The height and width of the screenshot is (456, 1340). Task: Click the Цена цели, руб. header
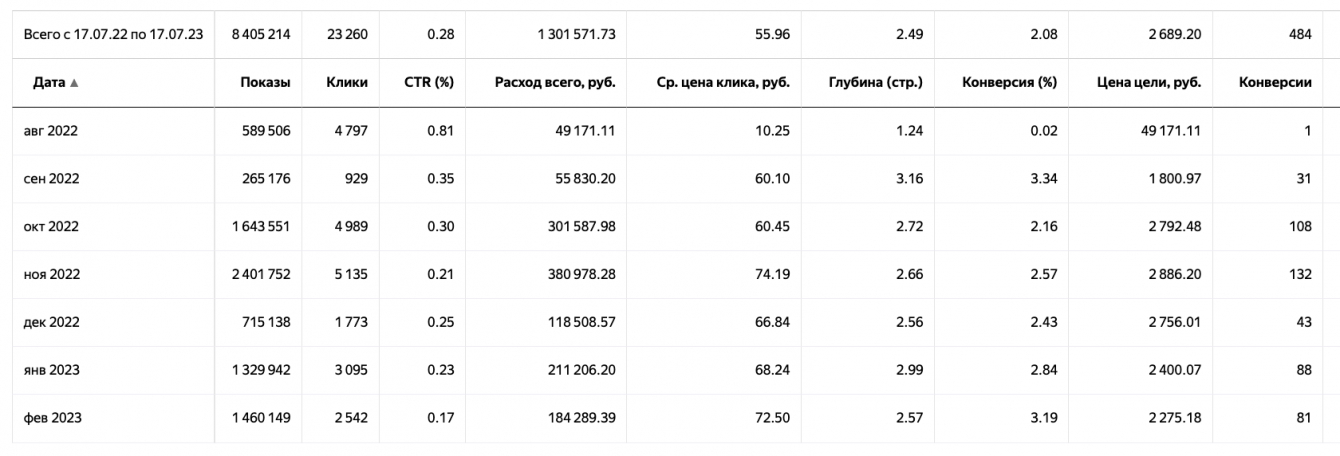pos(1148,82)
